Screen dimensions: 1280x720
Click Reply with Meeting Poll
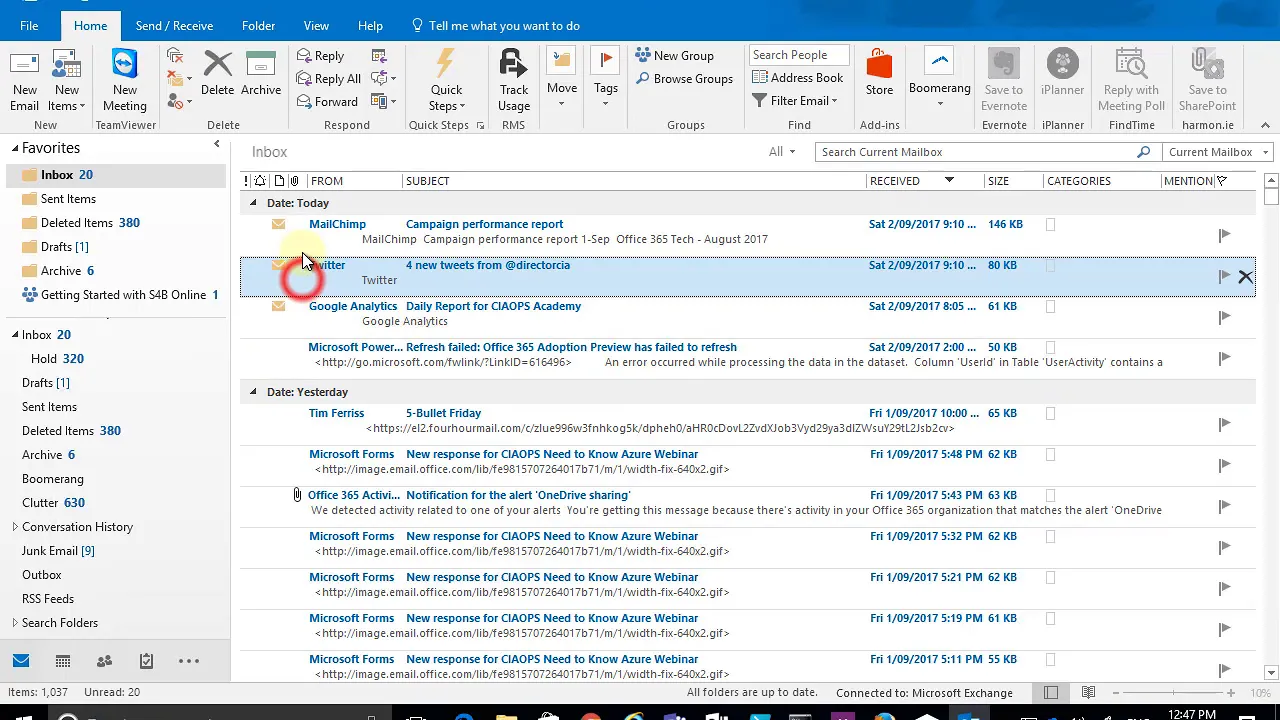coord(1131,81)
